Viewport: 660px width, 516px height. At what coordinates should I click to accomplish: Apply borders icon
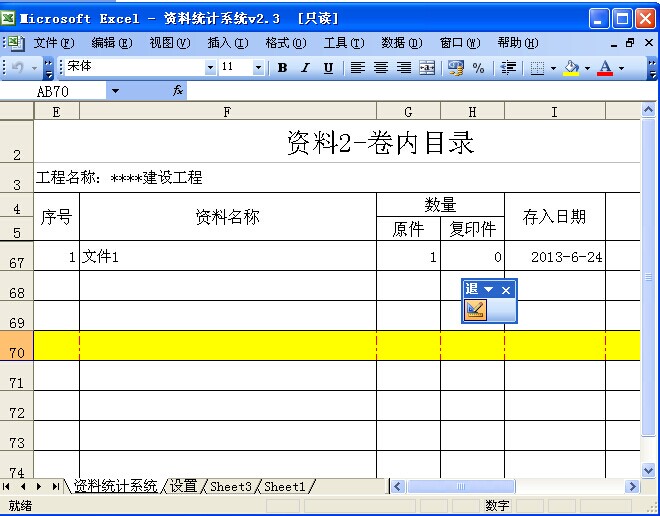[x=537, y=68]
